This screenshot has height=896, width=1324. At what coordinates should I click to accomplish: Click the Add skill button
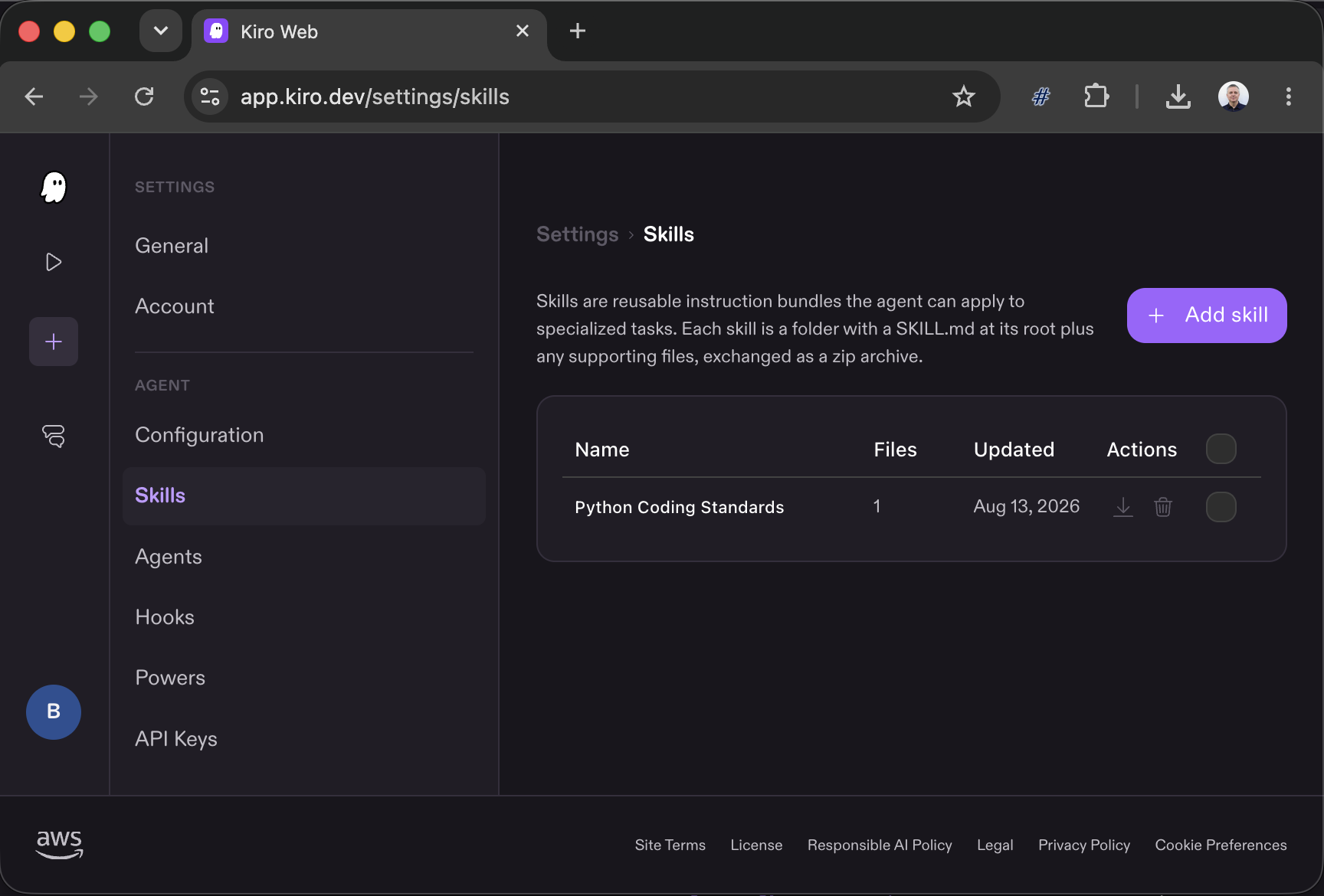(1207, 316)
